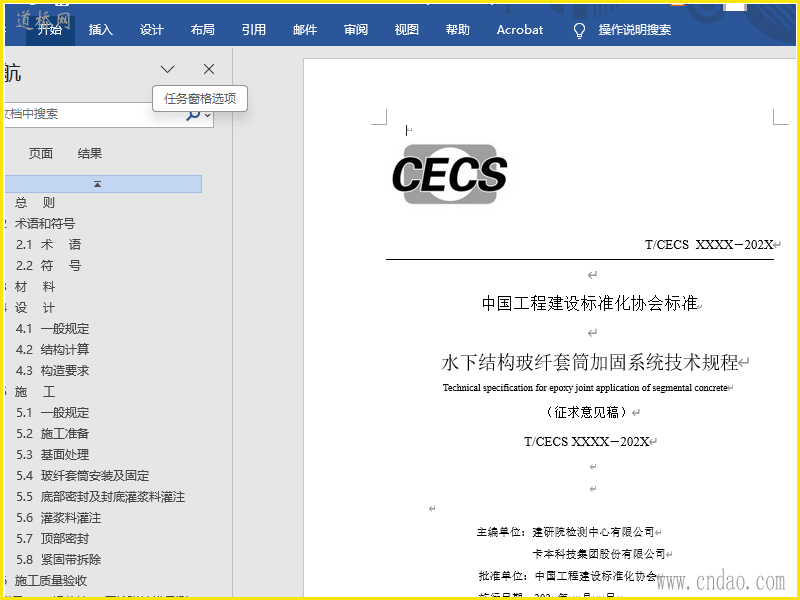Click line 批准单位:中国工程建设标准化协会

(568, 576)
